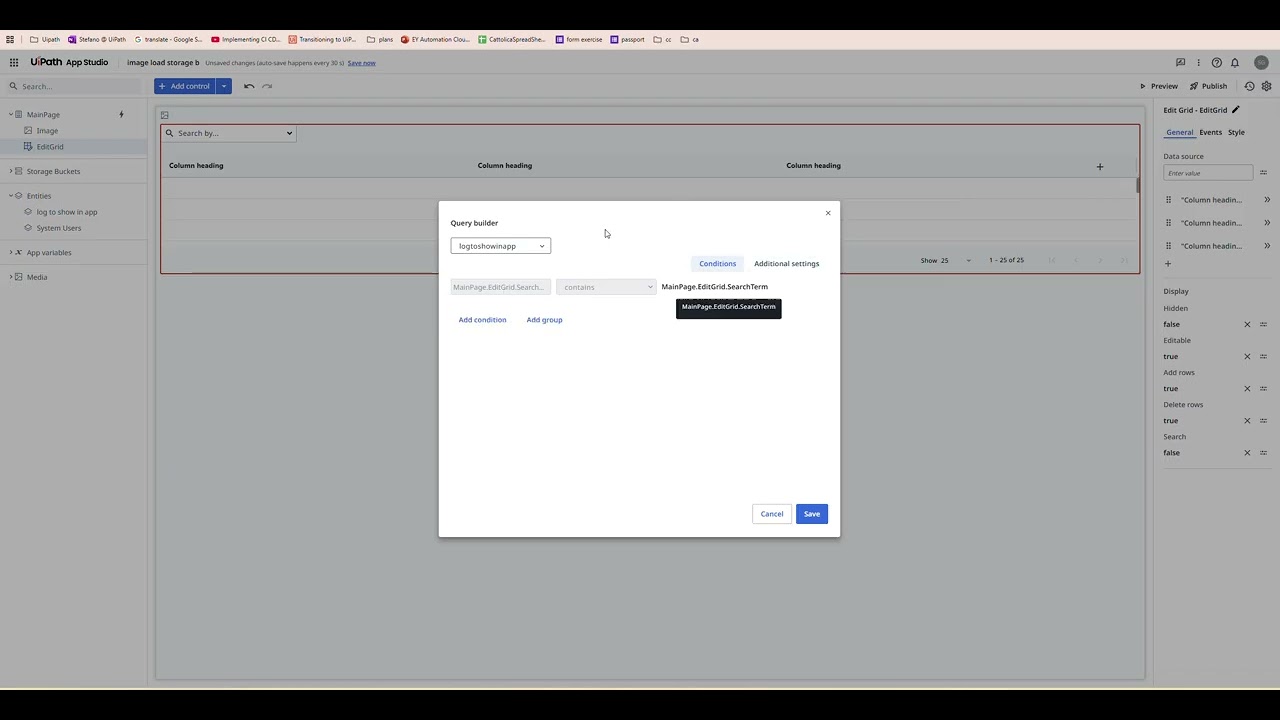Open the EY Automation Cloud bookmark

pyautogui.click(x=435, y=39)
